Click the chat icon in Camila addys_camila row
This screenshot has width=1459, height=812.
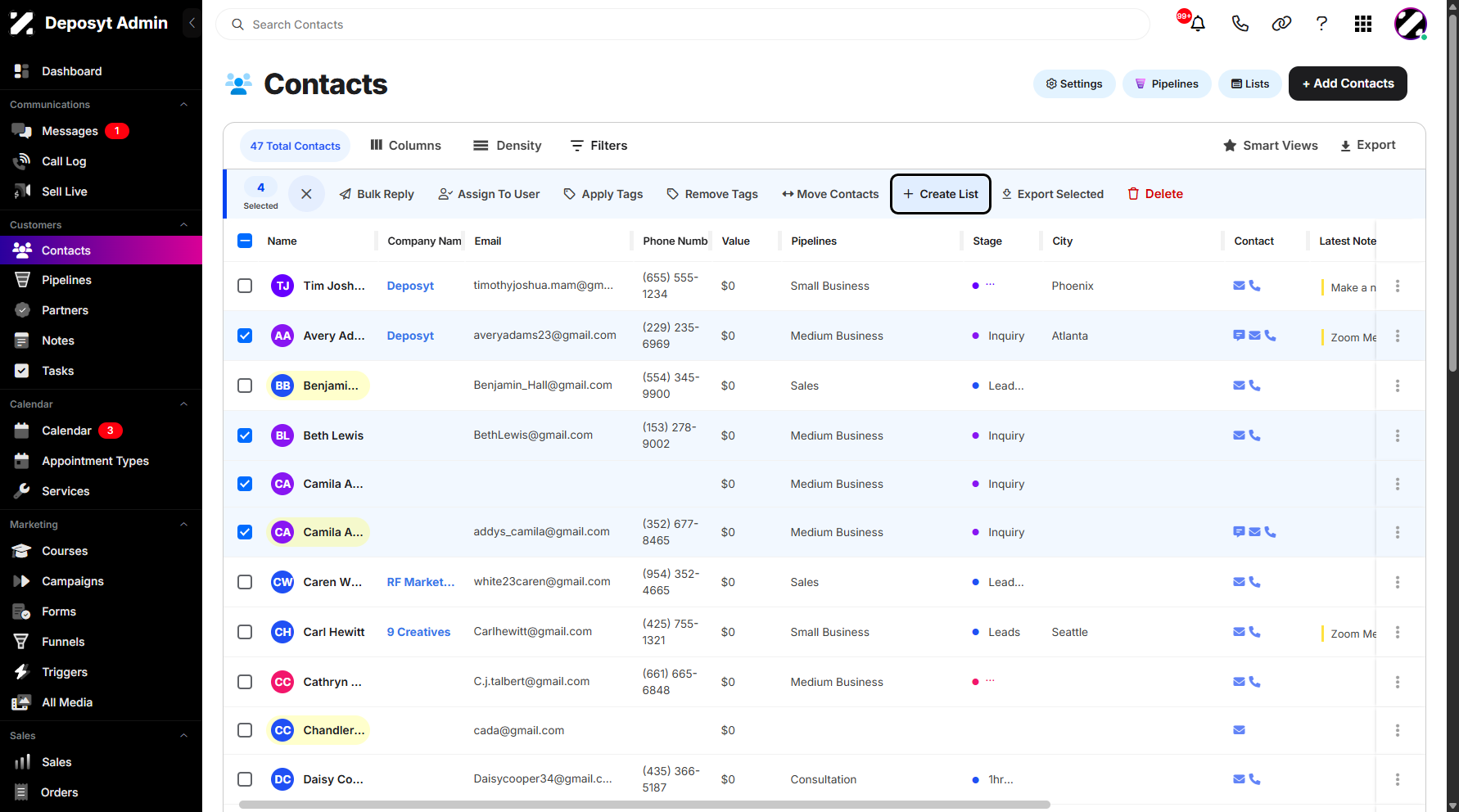pyautogui.click(x=1239, y=532)
